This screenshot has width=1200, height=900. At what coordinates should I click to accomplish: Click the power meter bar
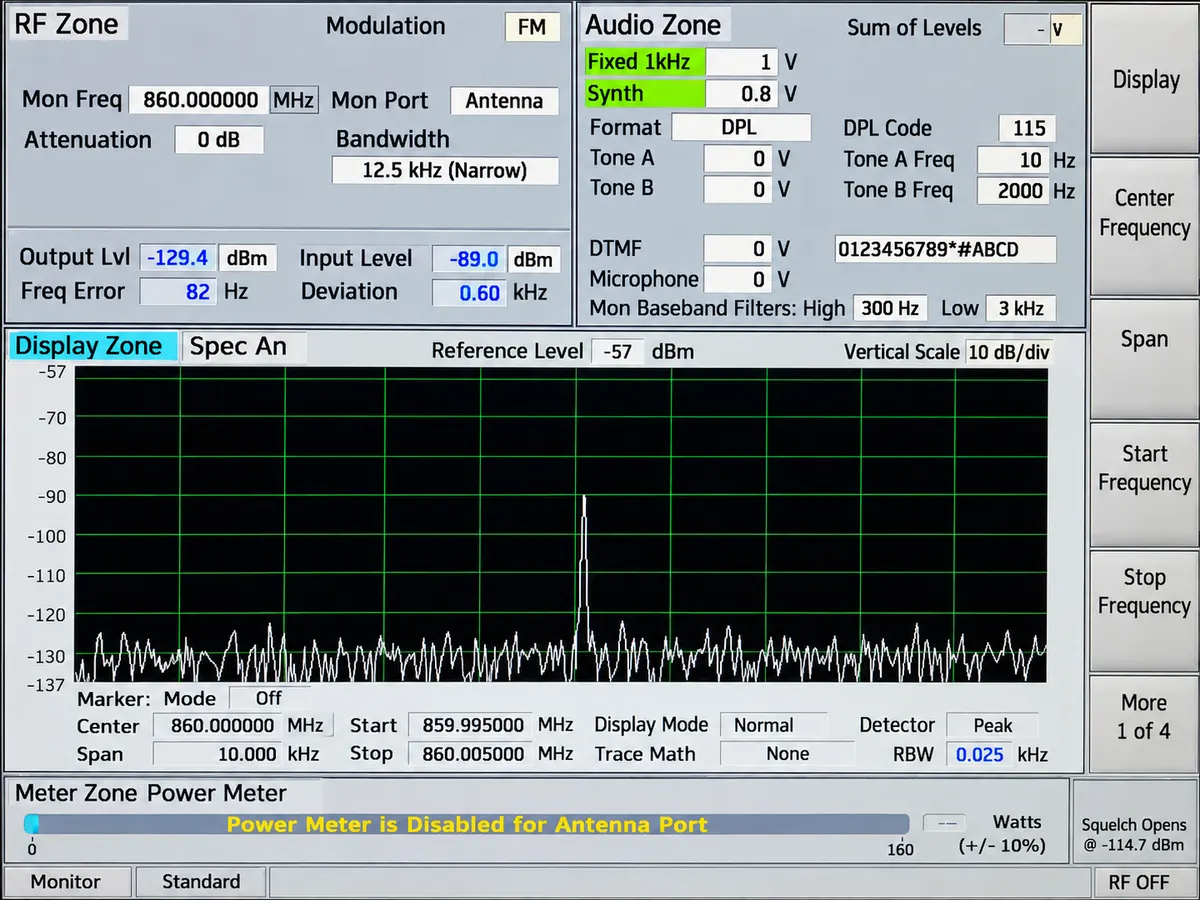click(x=467, y=824)
